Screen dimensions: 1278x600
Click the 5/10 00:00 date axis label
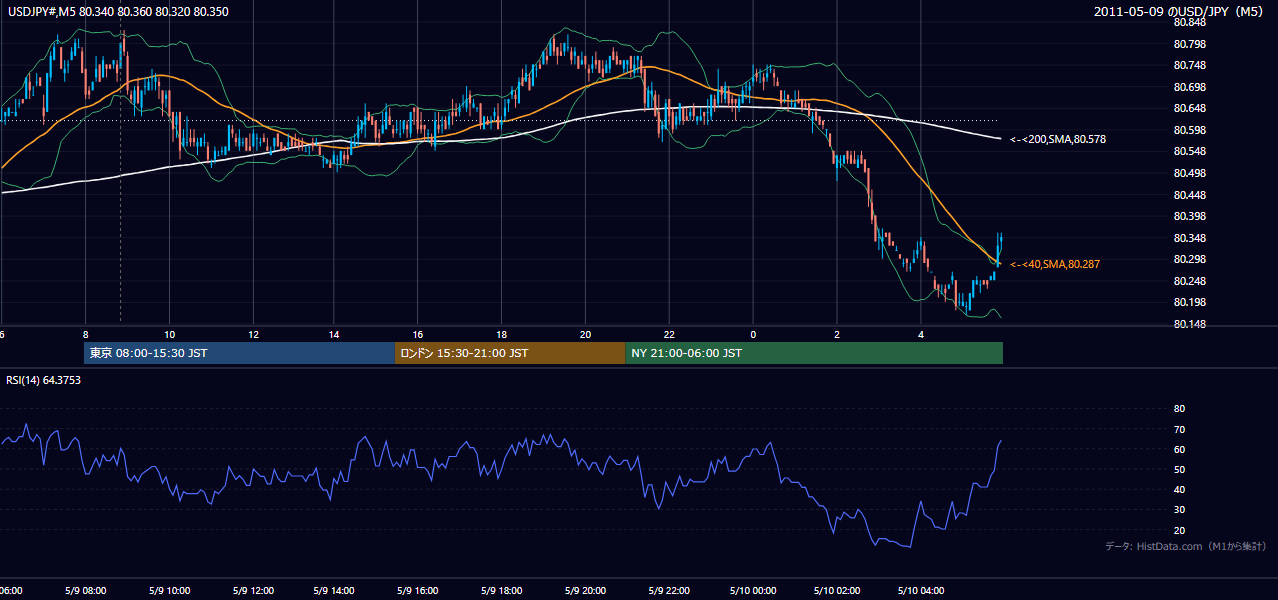pos(751,590)
